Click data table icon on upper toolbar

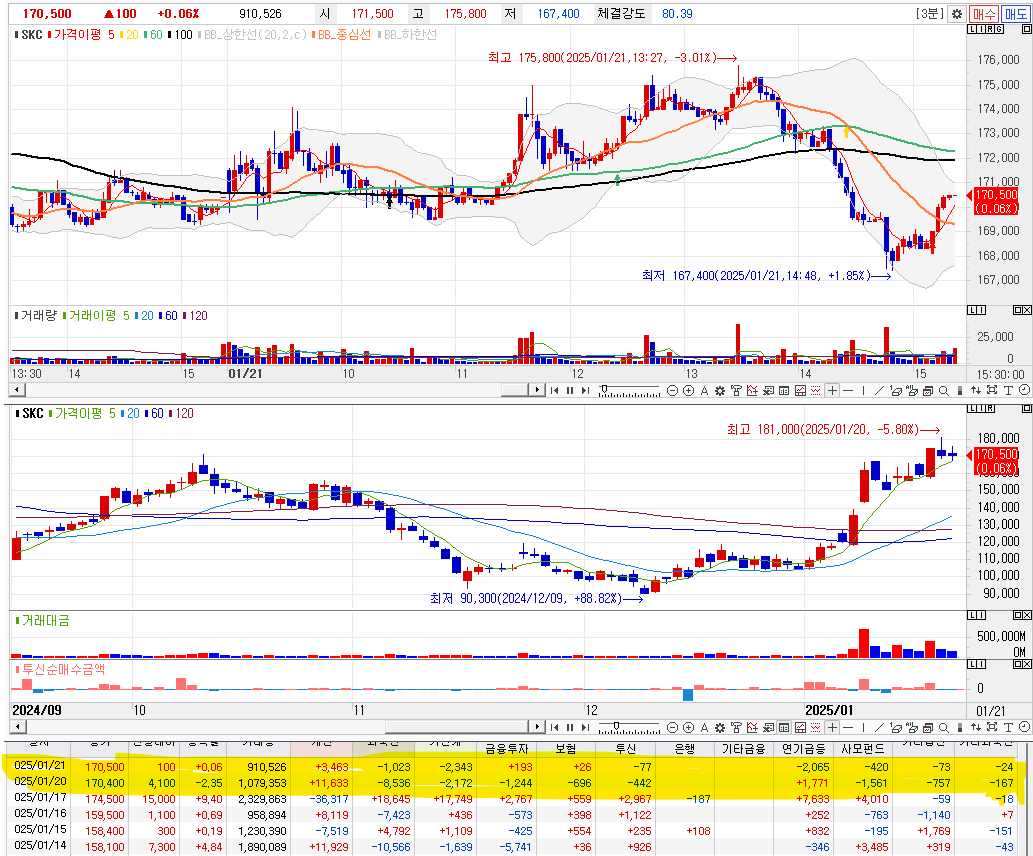click(x=783, y=391)
